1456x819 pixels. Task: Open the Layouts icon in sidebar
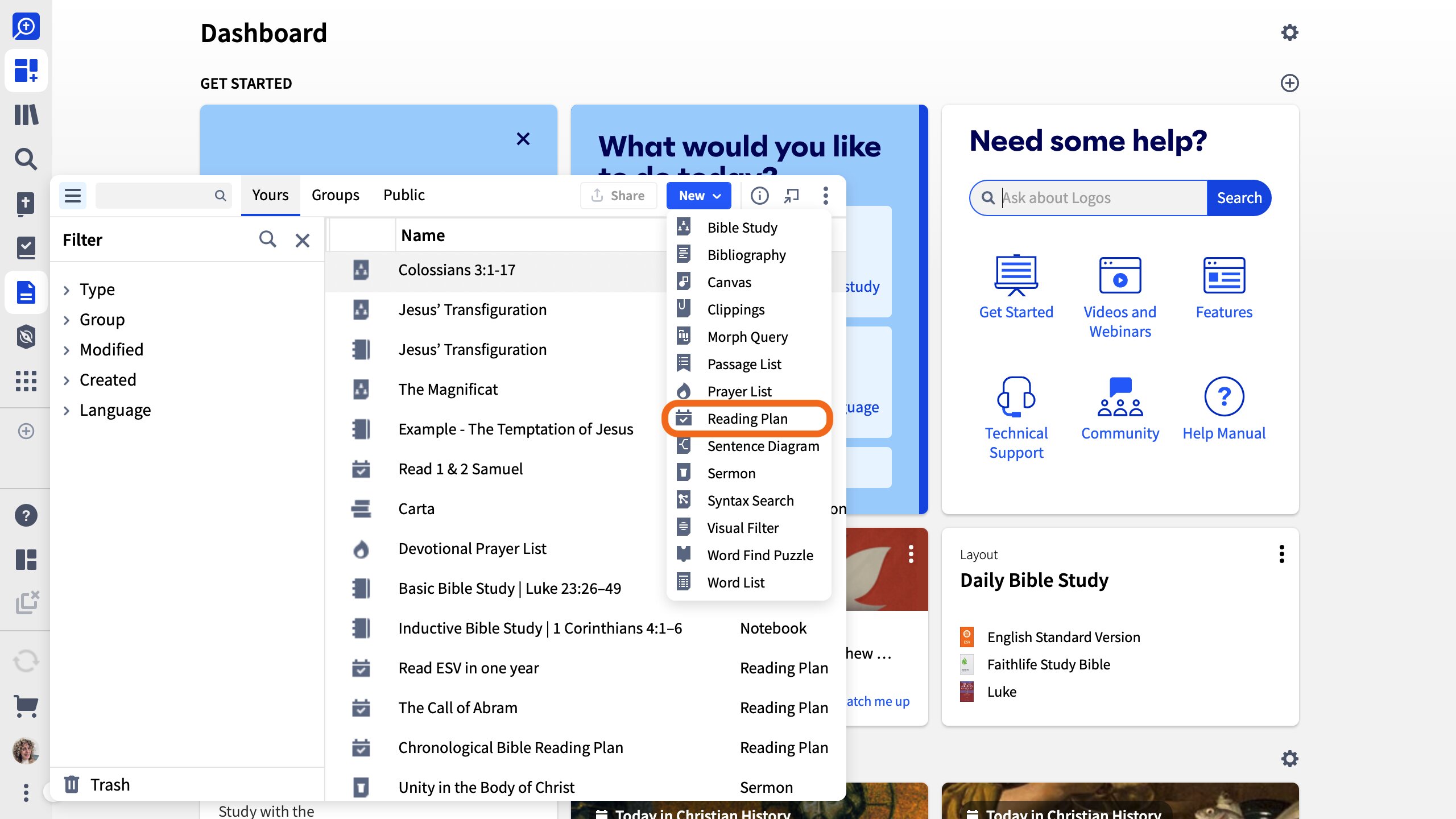tap(26, 560)
